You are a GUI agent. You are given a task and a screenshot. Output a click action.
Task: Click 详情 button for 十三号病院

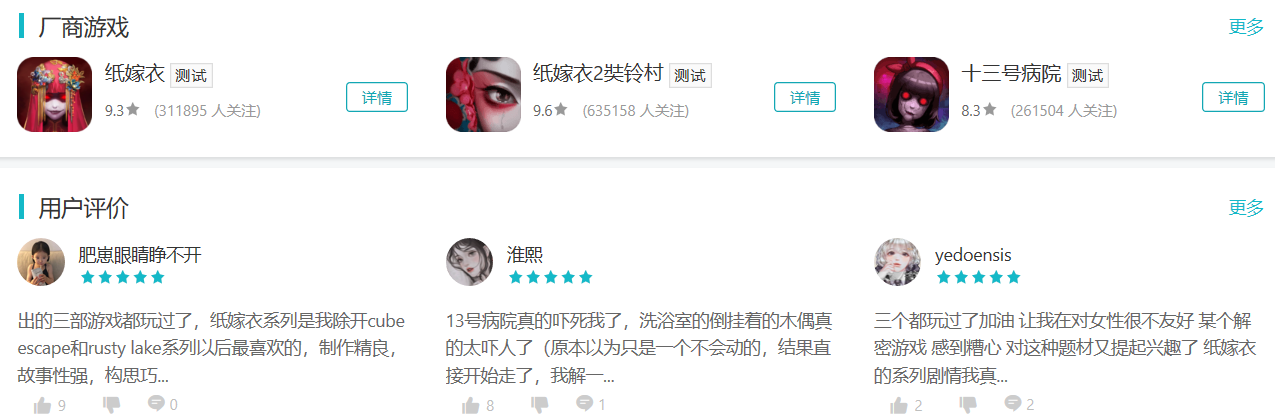[x=1233, y=97]
